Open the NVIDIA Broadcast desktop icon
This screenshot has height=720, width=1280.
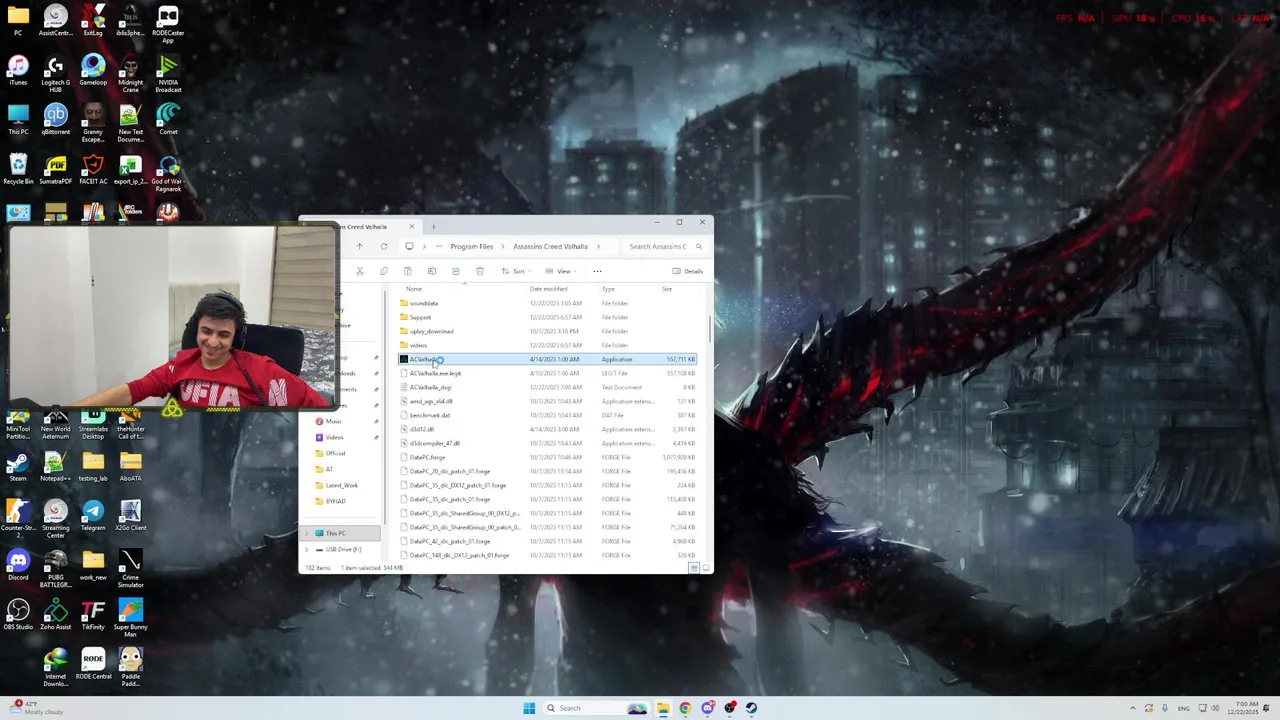168,74
